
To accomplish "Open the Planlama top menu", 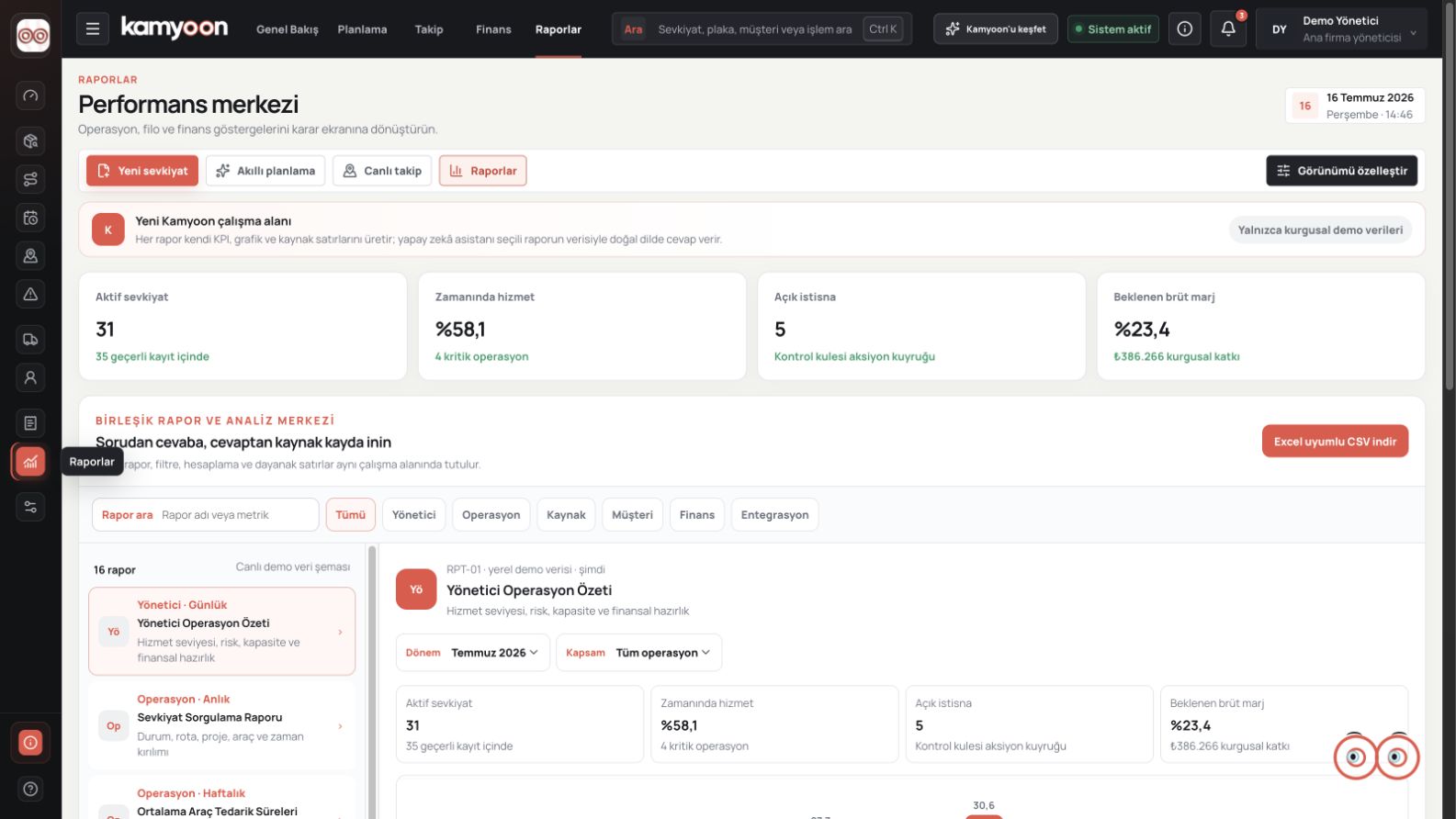I will [x=362, y=29].
